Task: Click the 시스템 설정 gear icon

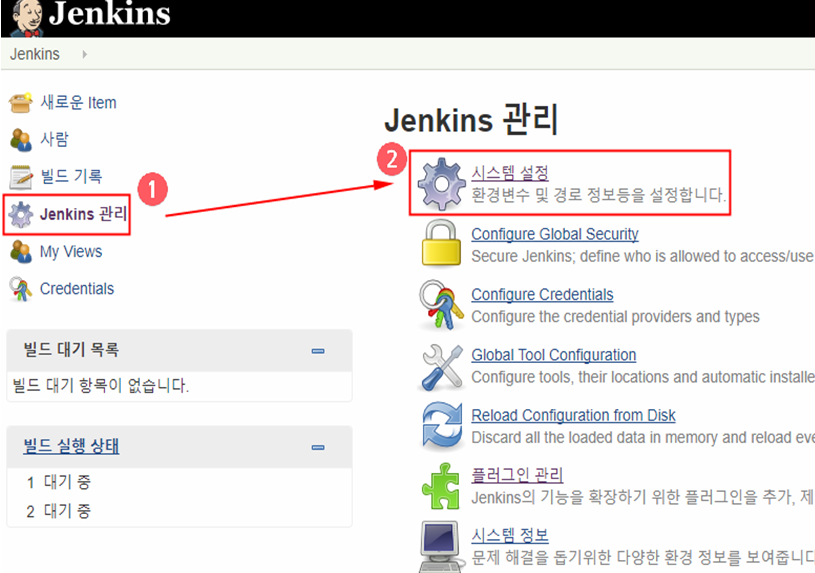Action: tap(442, 184)
